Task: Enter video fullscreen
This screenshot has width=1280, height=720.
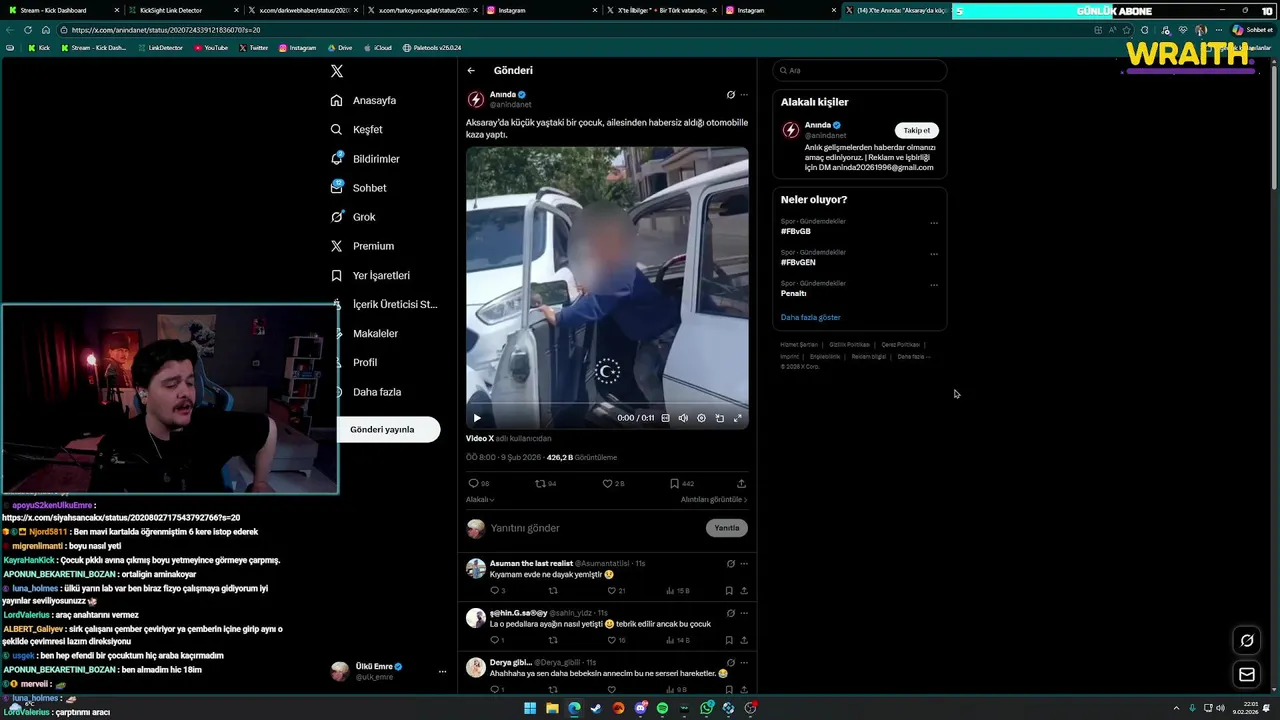Action: click(x=738, y=418)
